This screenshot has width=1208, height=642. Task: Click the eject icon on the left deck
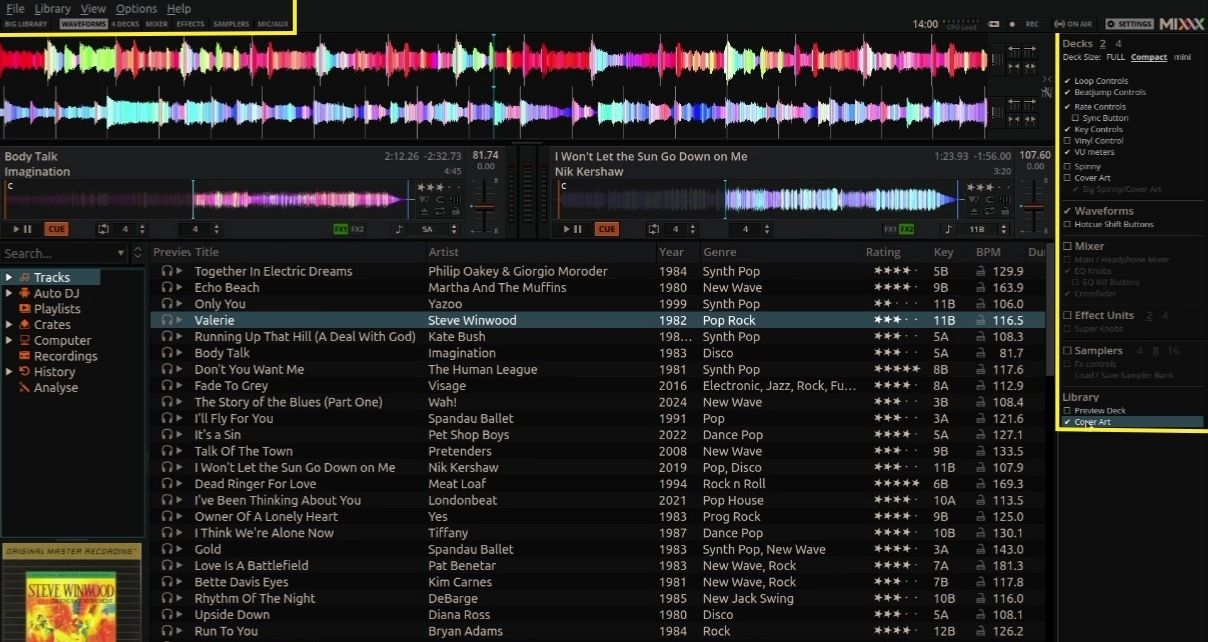(x=424, y=211)
